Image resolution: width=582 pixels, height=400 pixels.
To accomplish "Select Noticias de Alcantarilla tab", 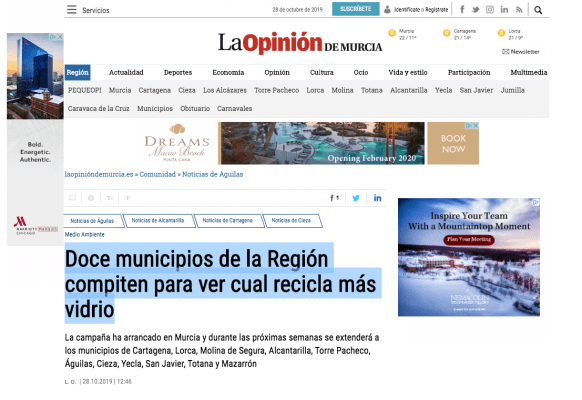I will pyautogui.click(x=158, y=220).
